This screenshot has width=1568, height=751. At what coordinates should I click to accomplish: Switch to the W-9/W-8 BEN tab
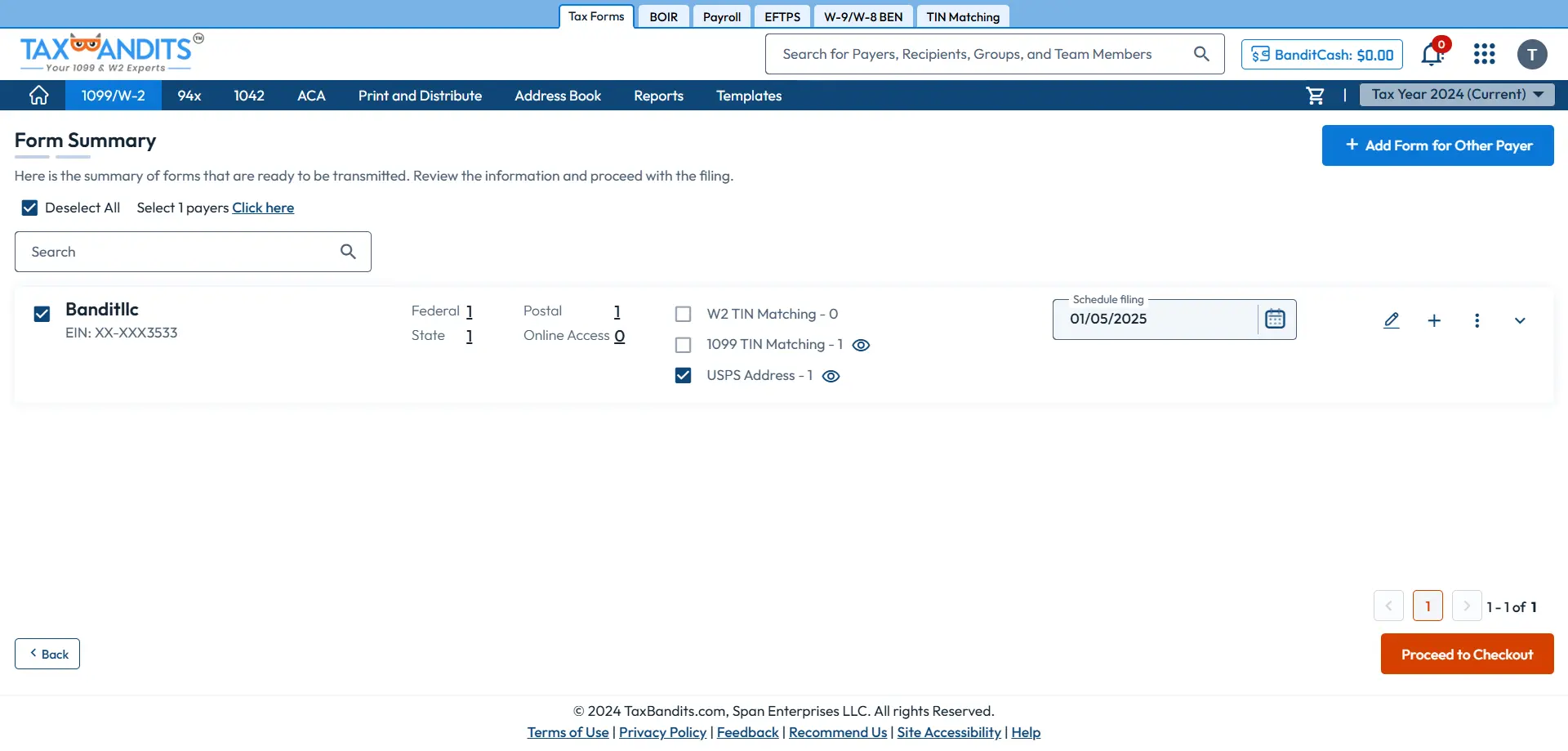tap(863, 16)
